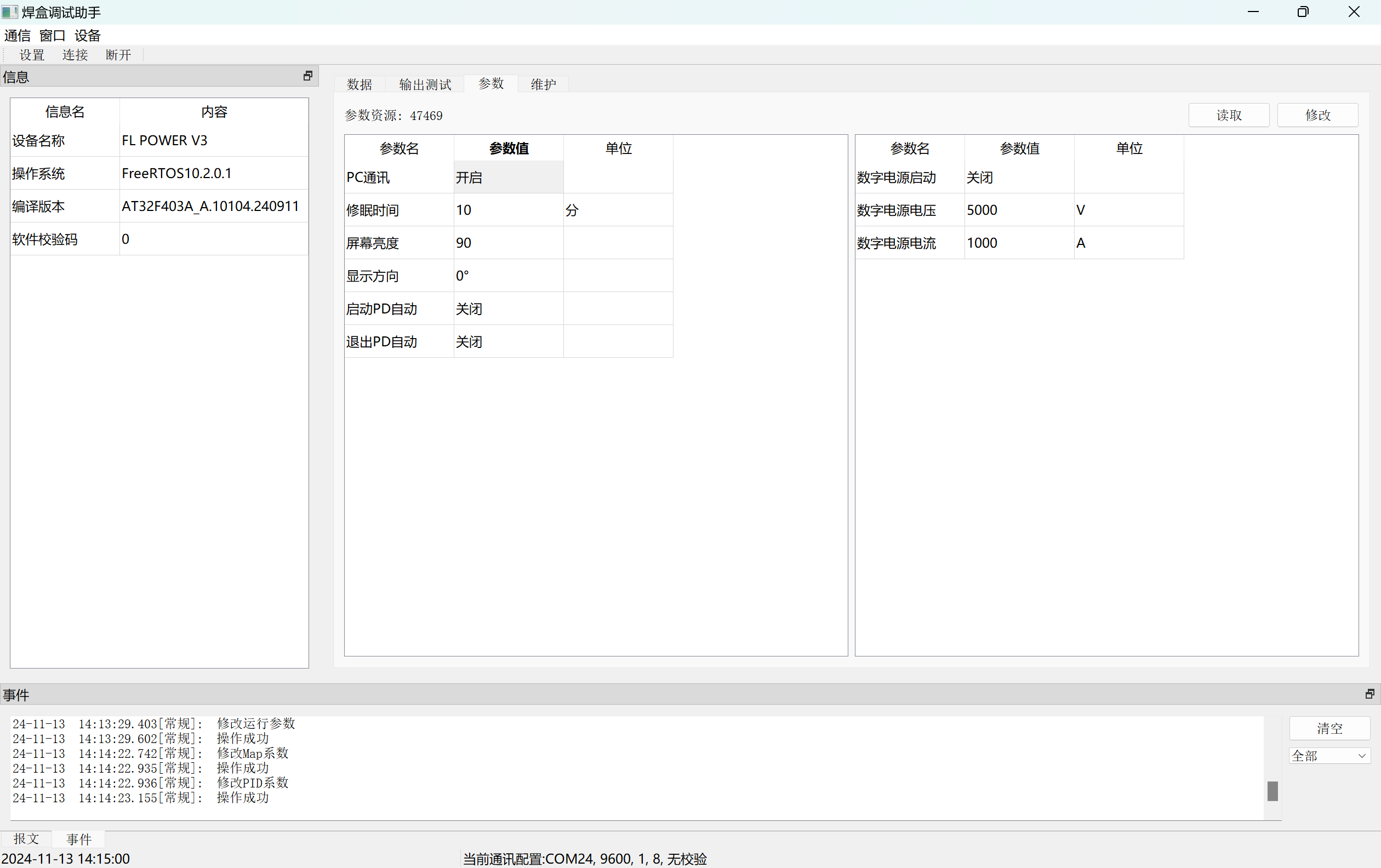Select the 软件校验码 row label
Image resolution: width=1381 pixels, height=868 pixels.
65,239
